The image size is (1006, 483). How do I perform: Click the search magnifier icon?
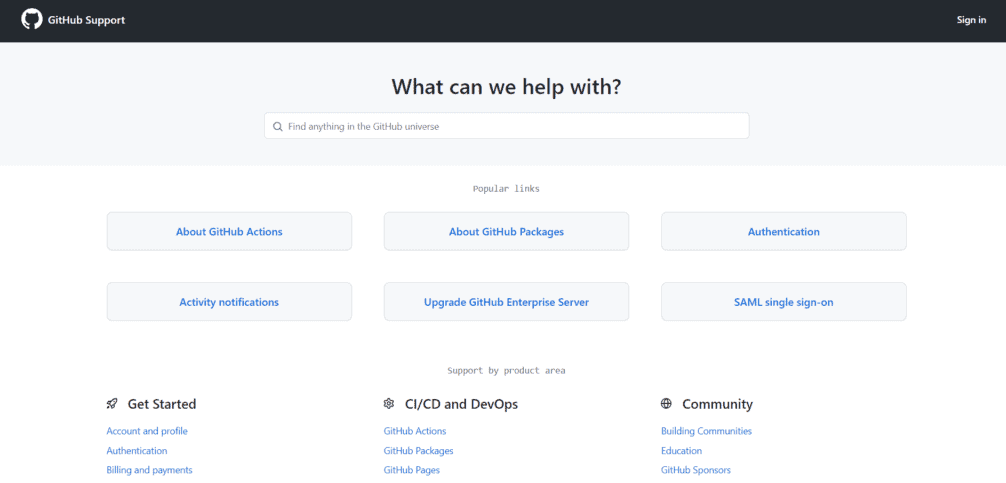[278, 127]
